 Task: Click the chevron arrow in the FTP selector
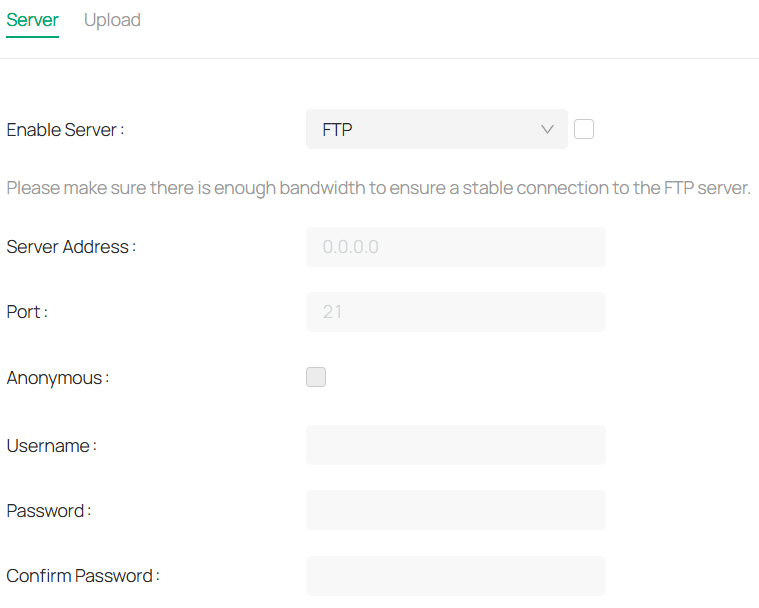pyautogui.click(x=547, y=129)
